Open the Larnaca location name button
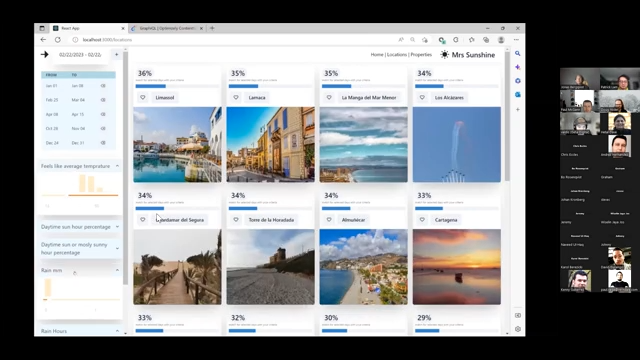 pos(257,98)
